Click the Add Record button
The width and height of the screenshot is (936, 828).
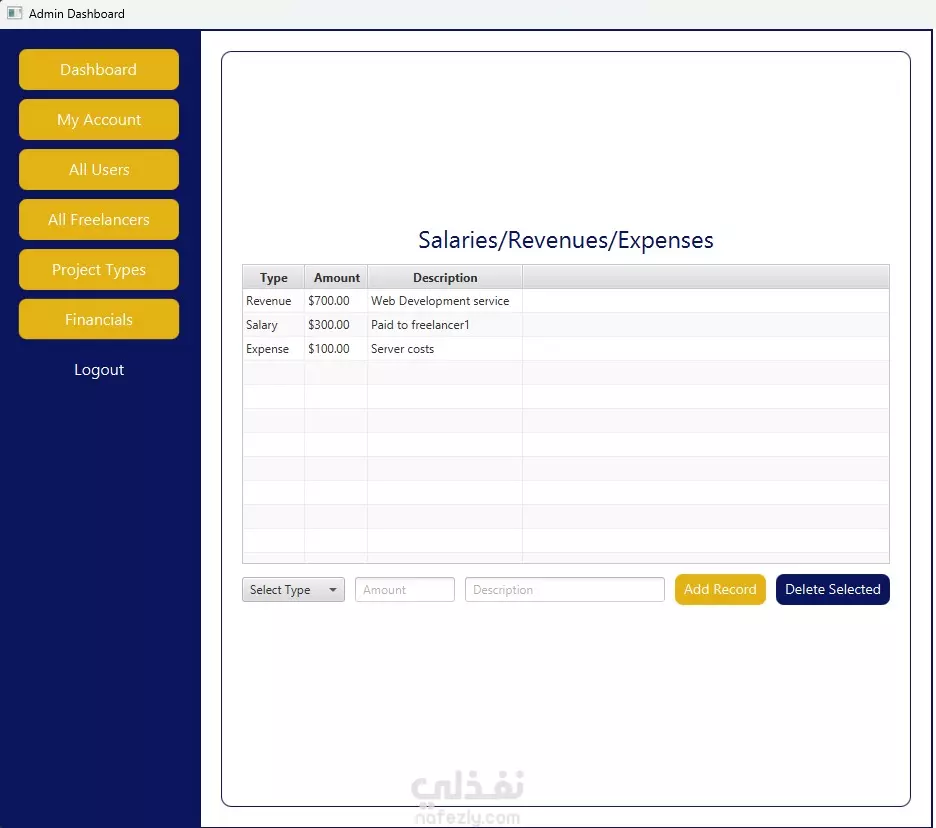pyautogui.click(x=720, y=589)
